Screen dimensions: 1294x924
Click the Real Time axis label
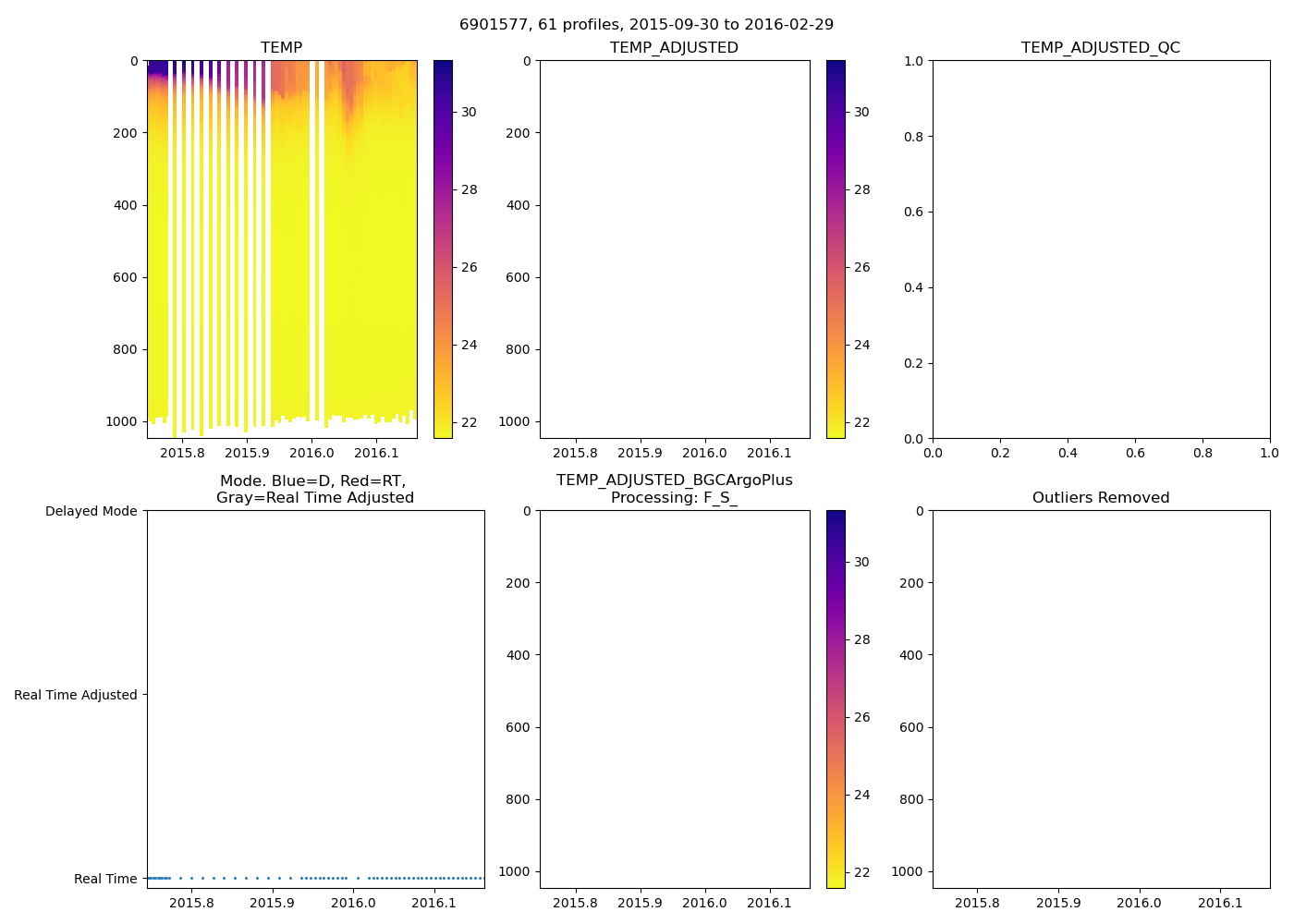tap(104, 879)
